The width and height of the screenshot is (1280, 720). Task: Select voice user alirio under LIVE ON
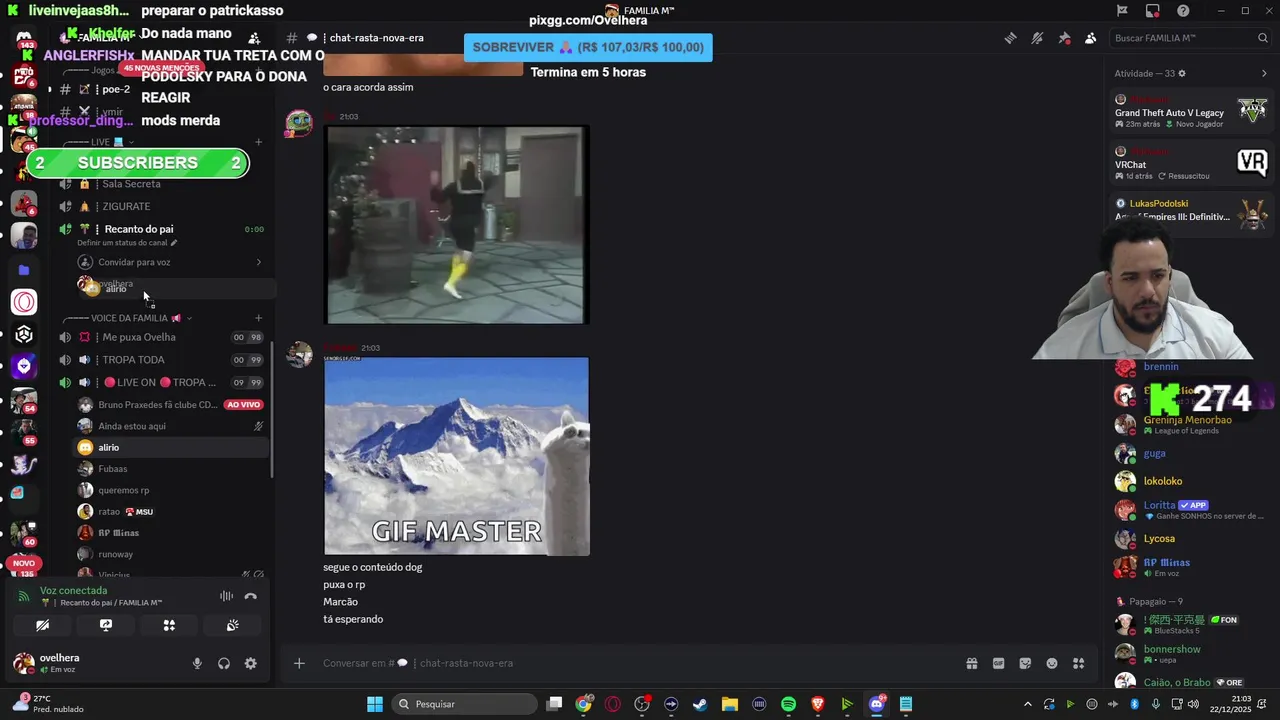pos(170,448)
